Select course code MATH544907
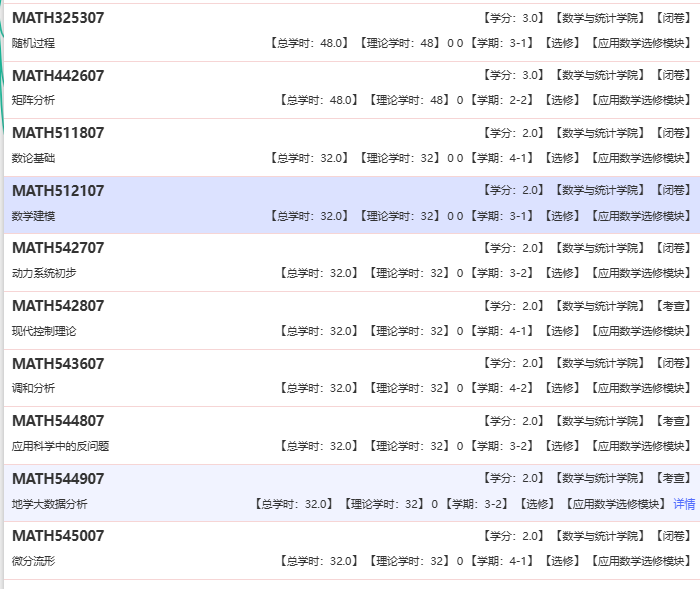 tap(58, 479)
